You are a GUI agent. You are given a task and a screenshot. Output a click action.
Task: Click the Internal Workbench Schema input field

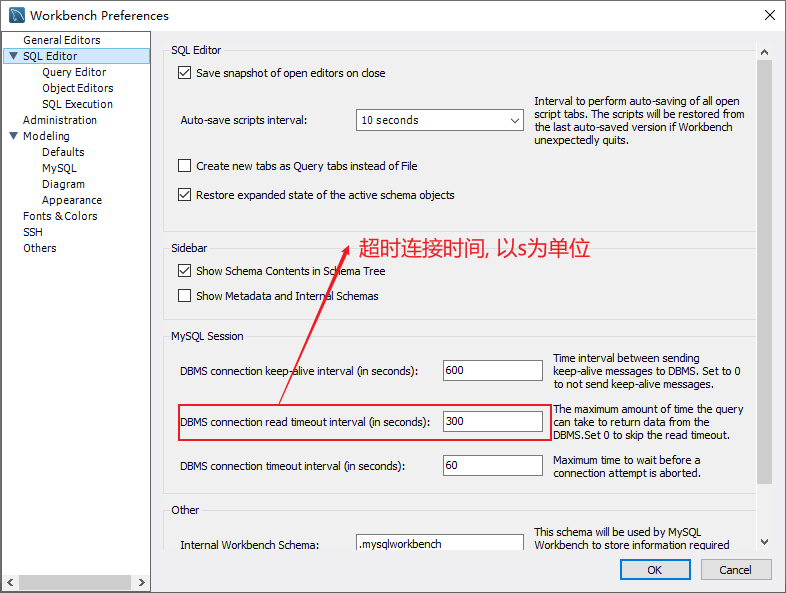440,543
